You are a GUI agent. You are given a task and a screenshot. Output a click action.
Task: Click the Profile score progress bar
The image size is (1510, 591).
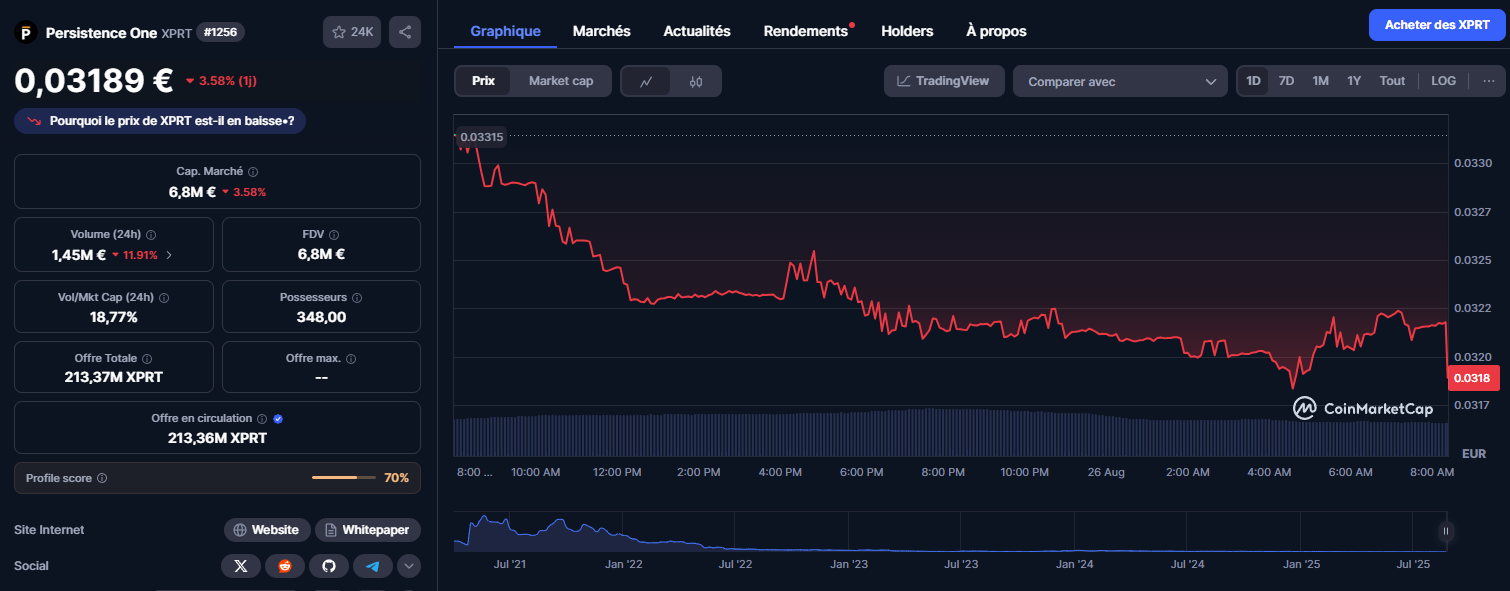345,478
